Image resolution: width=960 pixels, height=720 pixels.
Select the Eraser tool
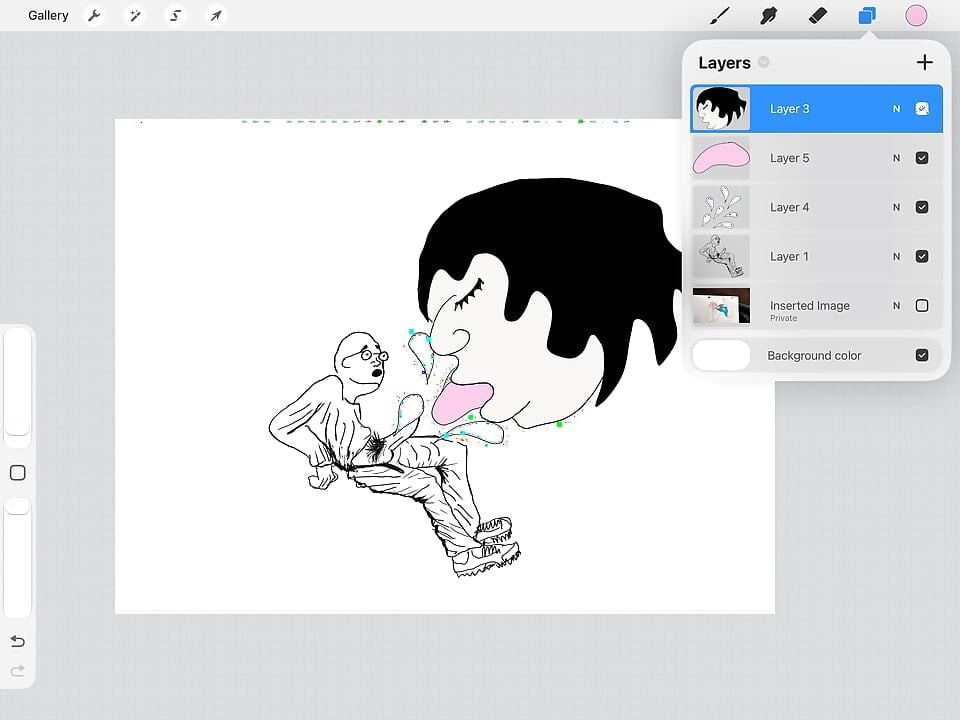tap(818, 15)
